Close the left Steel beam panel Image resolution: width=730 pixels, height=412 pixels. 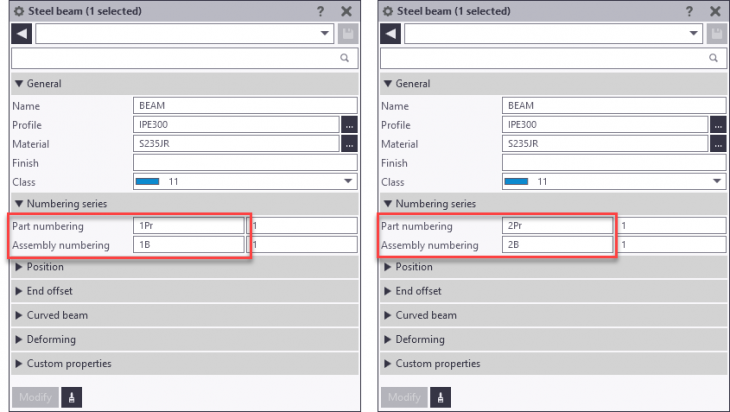[x=346, y=11]
